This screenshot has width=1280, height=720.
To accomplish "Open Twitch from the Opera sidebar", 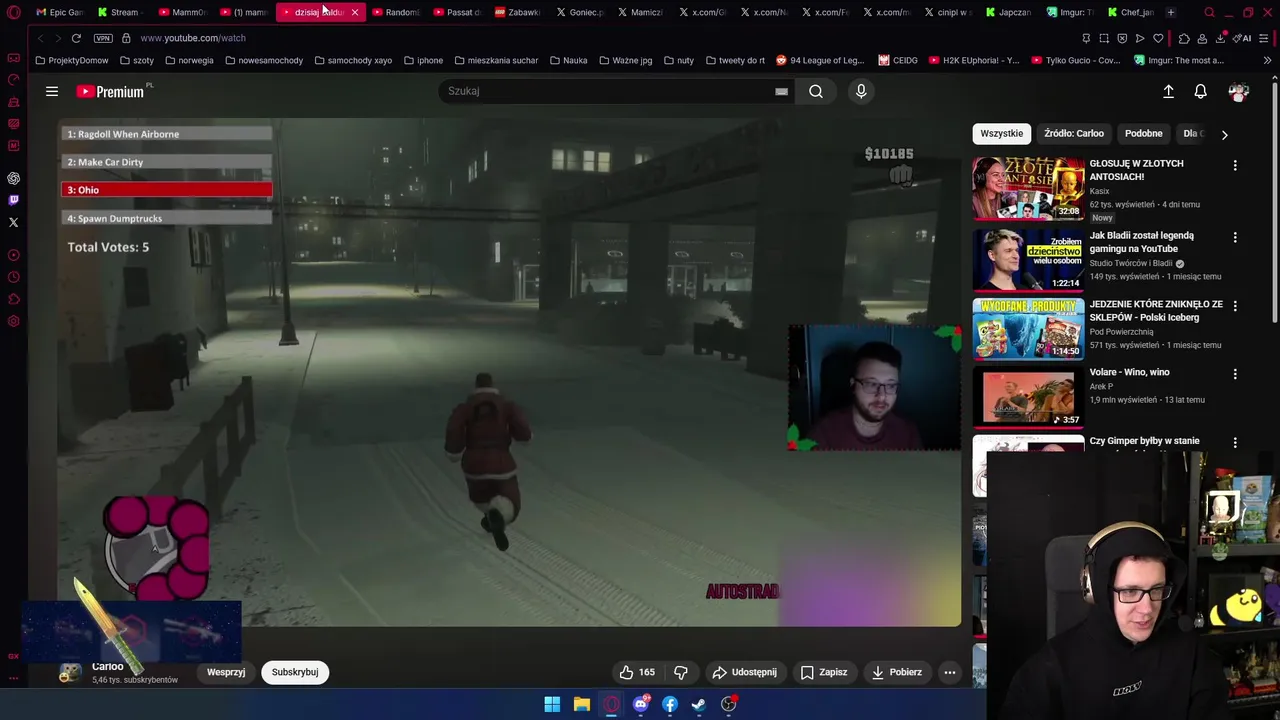I will point(13,200).
